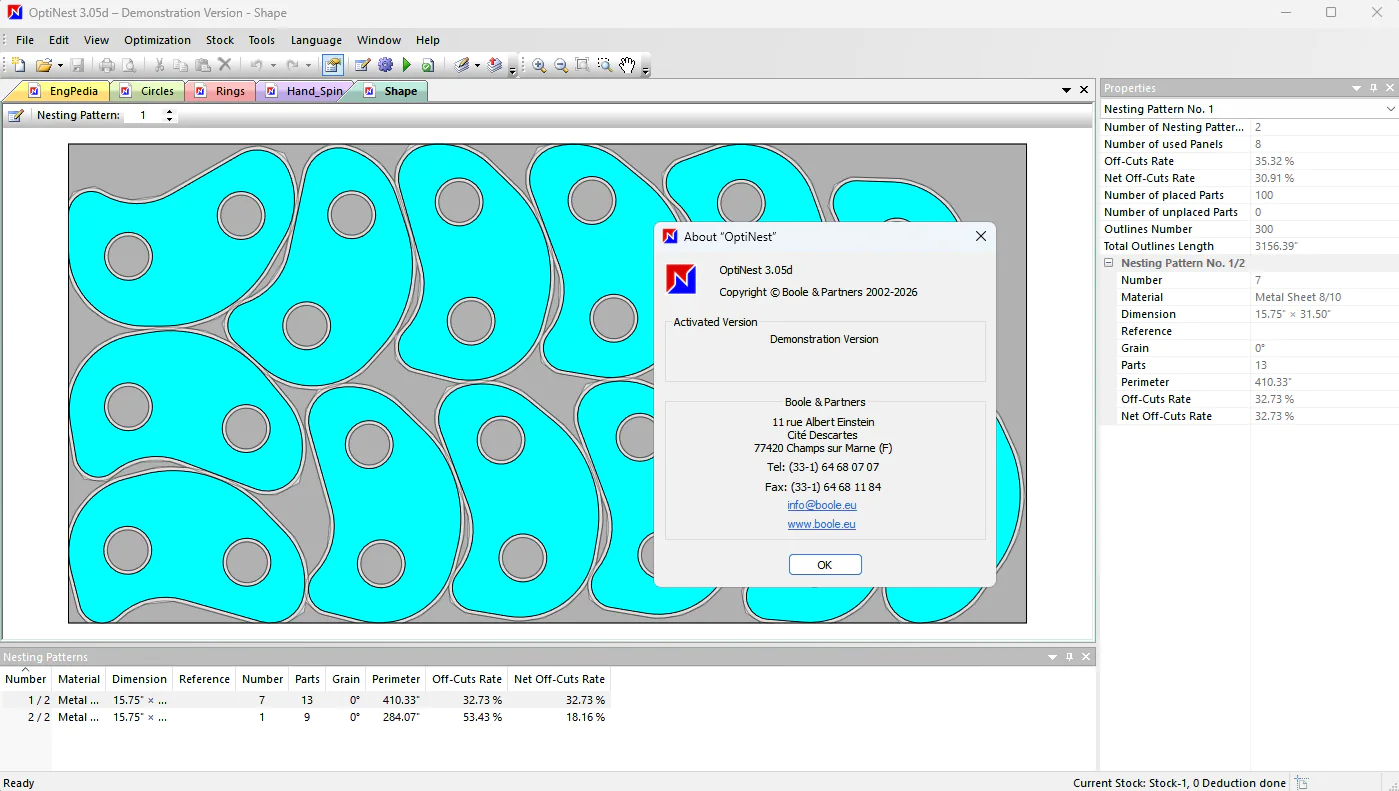Screen dimensions: 1399x791
Task: Open the Optimization menu
Action: point(157,40)
